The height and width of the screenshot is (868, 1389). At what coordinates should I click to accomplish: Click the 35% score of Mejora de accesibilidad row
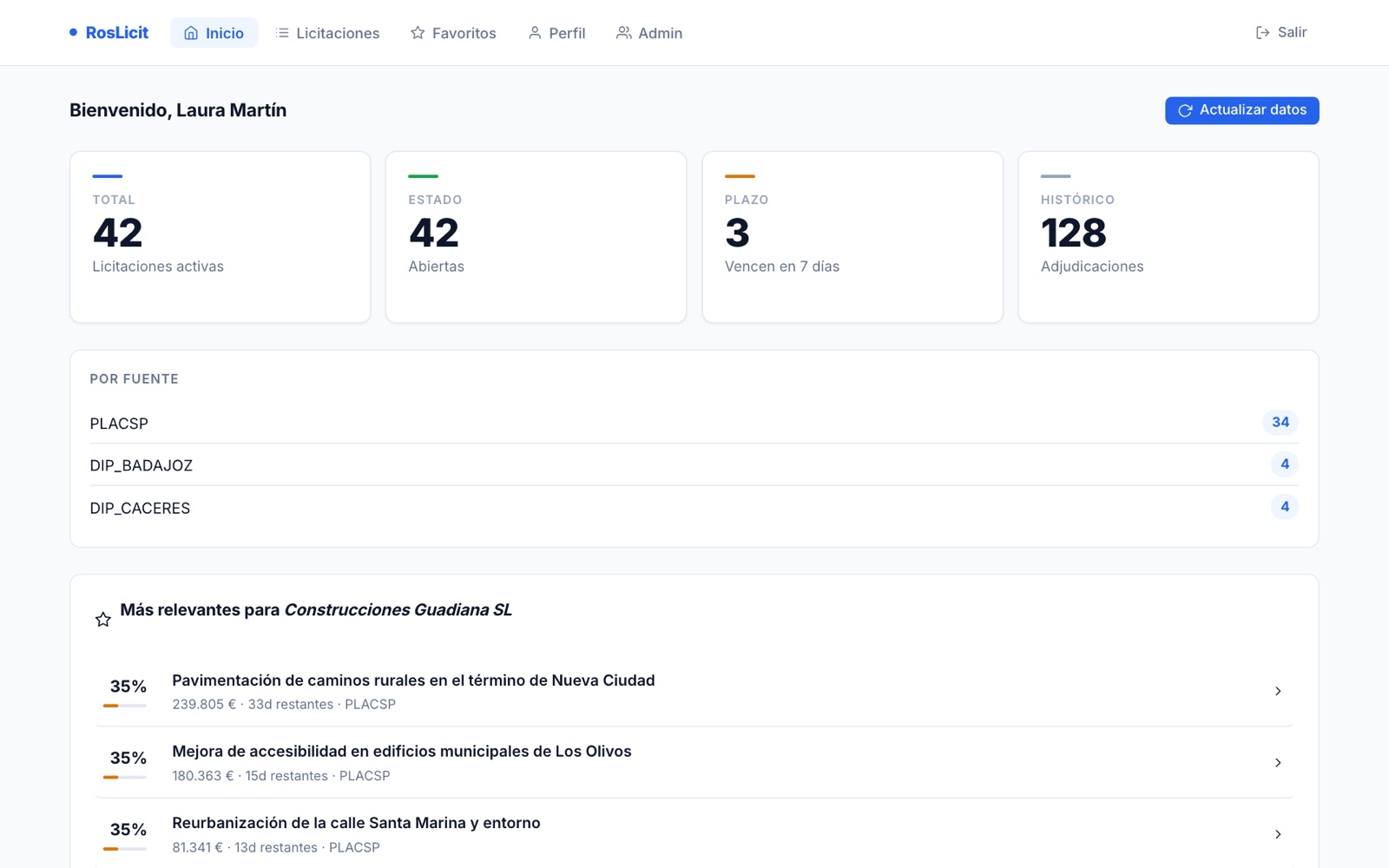point(128,759)
